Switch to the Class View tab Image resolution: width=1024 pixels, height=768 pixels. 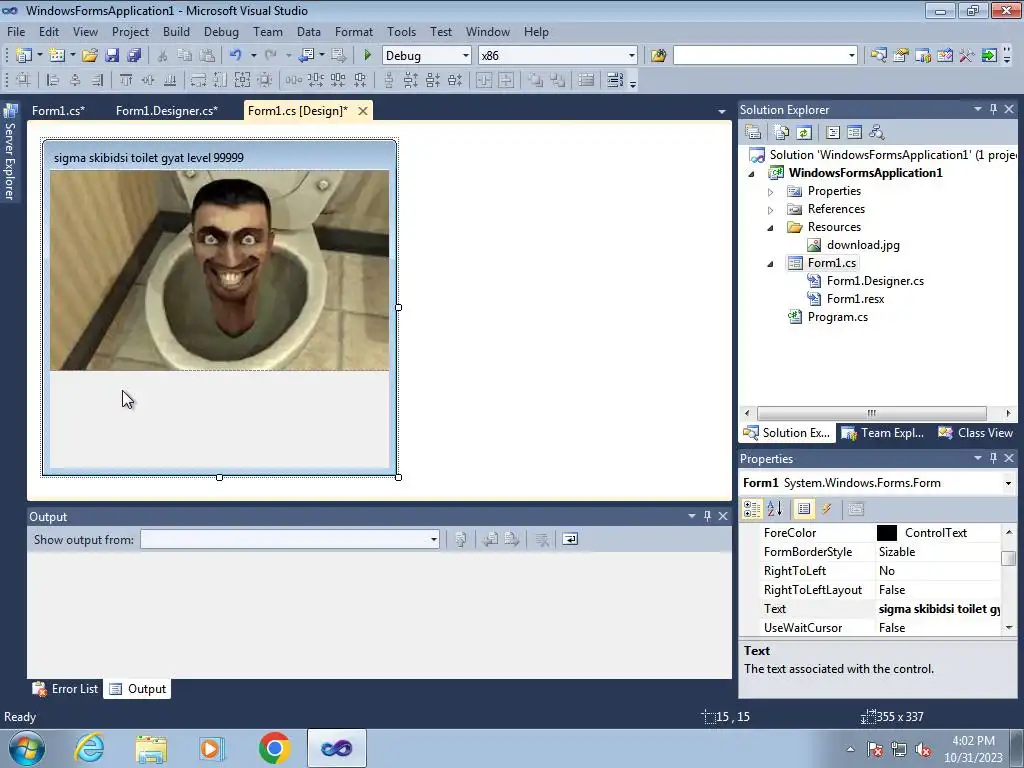[x=976, y=433]
